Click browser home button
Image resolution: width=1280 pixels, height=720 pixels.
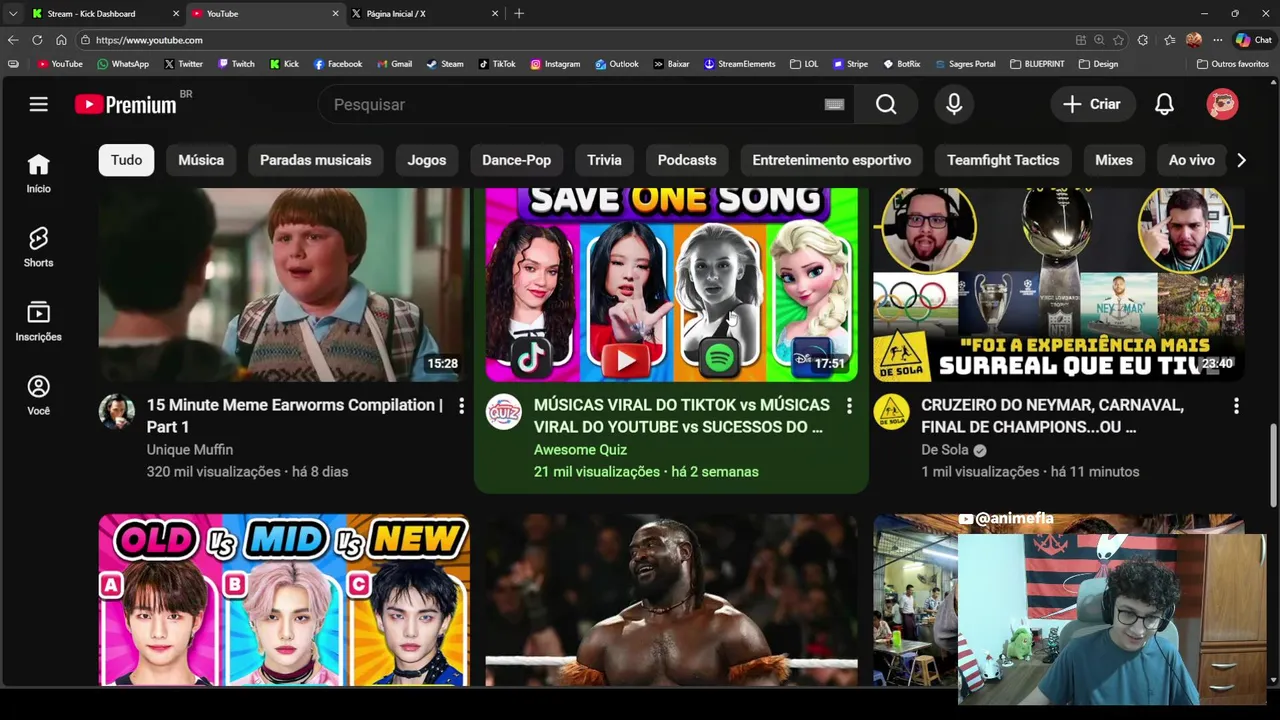pos(61,40)
